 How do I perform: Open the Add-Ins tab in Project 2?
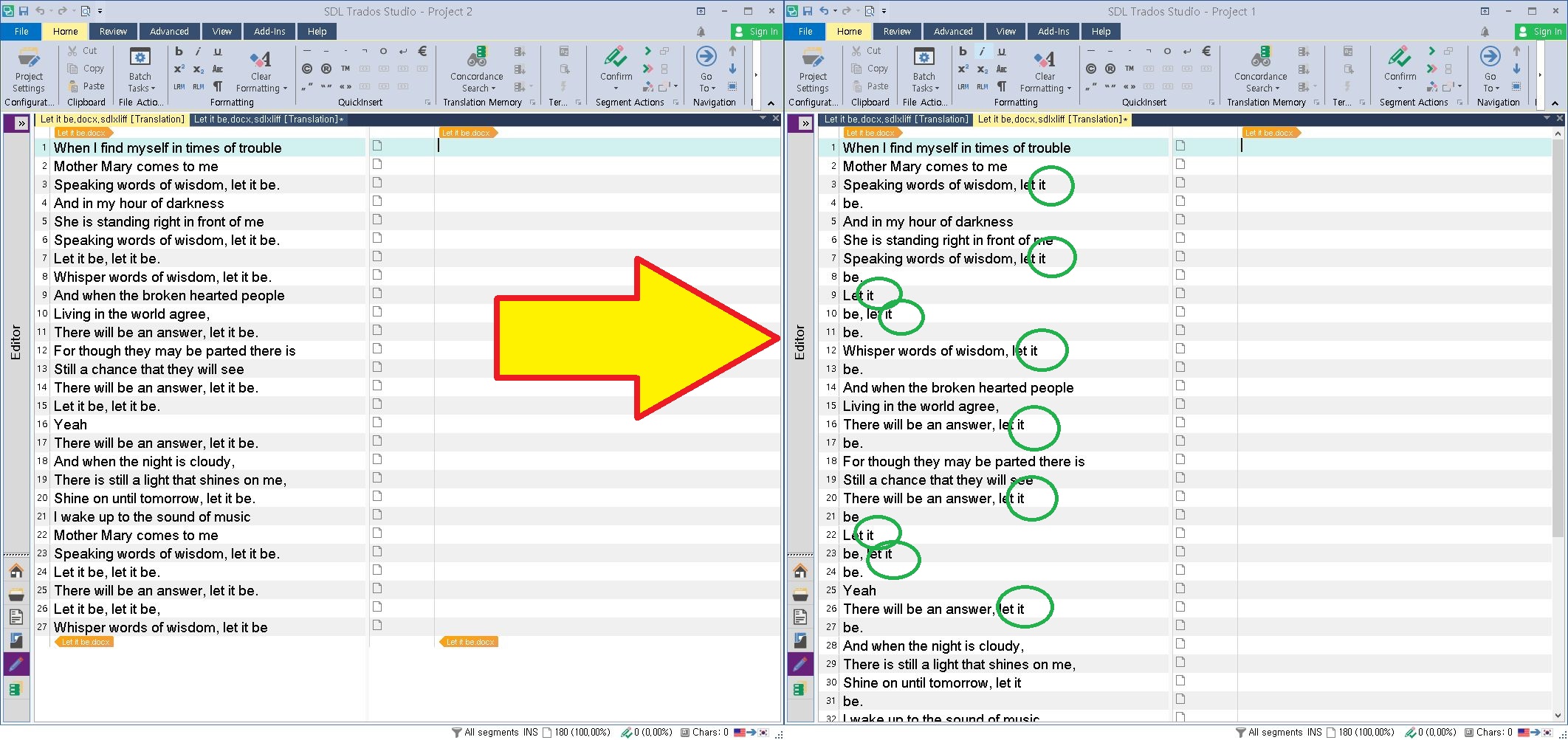(269, 32)
